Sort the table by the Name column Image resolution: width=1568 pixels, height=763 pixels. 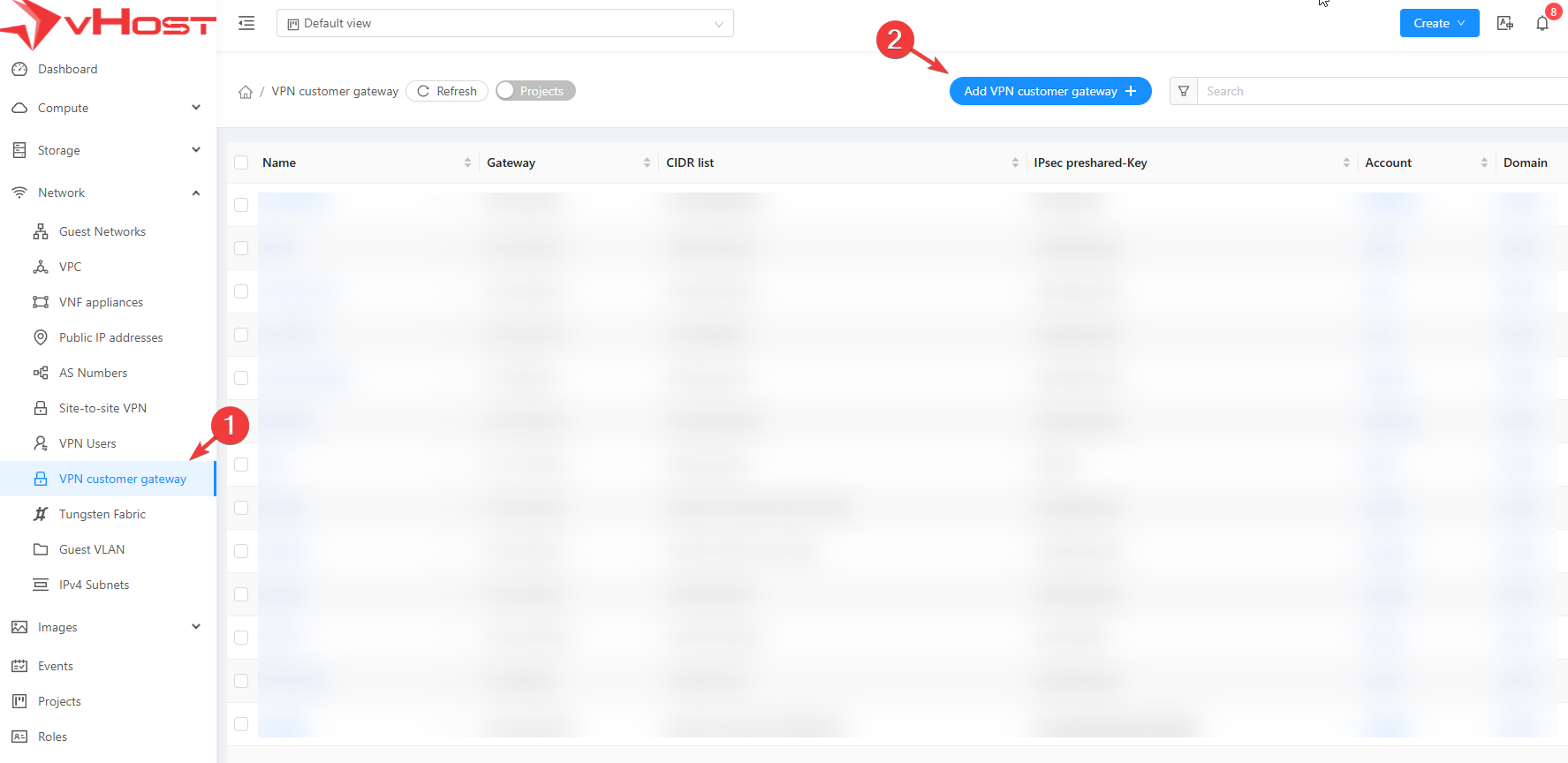(x=279, y=162)
